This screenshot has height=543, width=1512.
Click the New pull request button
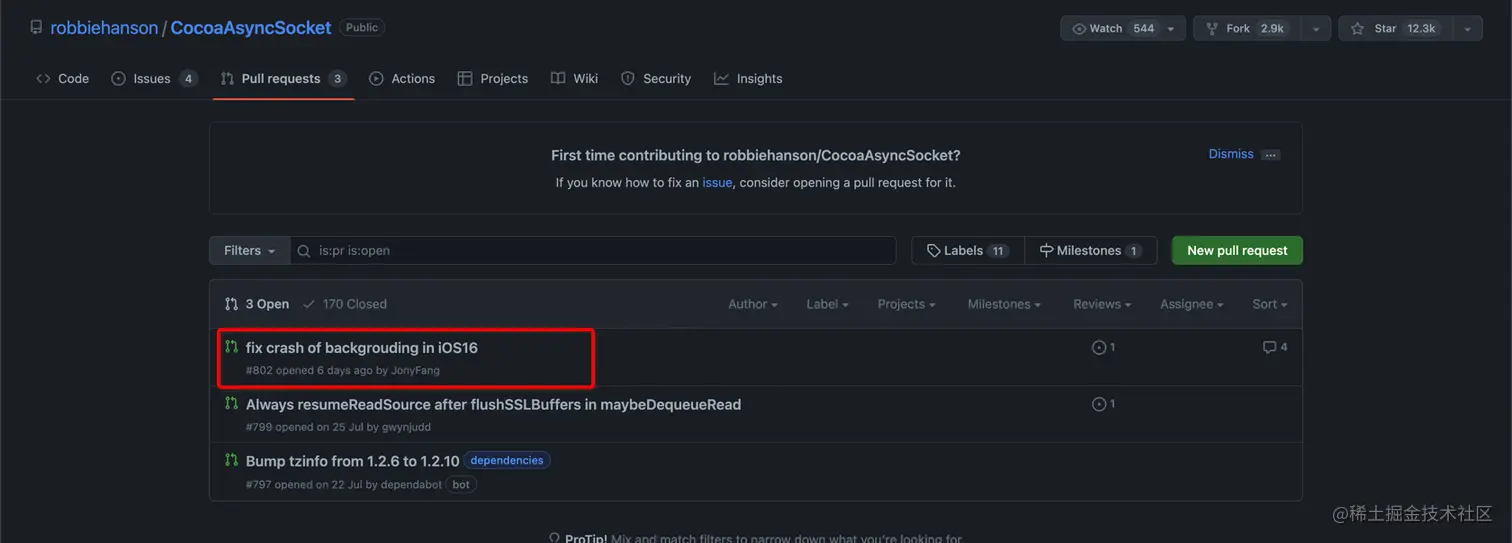(x=1237, y=250)
